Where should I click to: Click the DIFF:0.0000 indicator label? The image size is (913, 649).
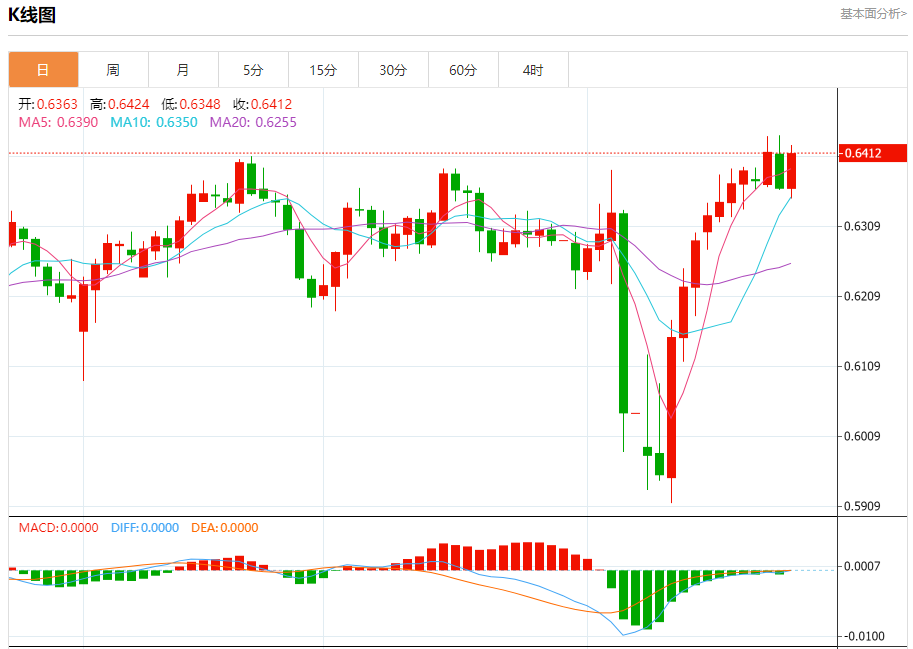(x=144, y=528)
